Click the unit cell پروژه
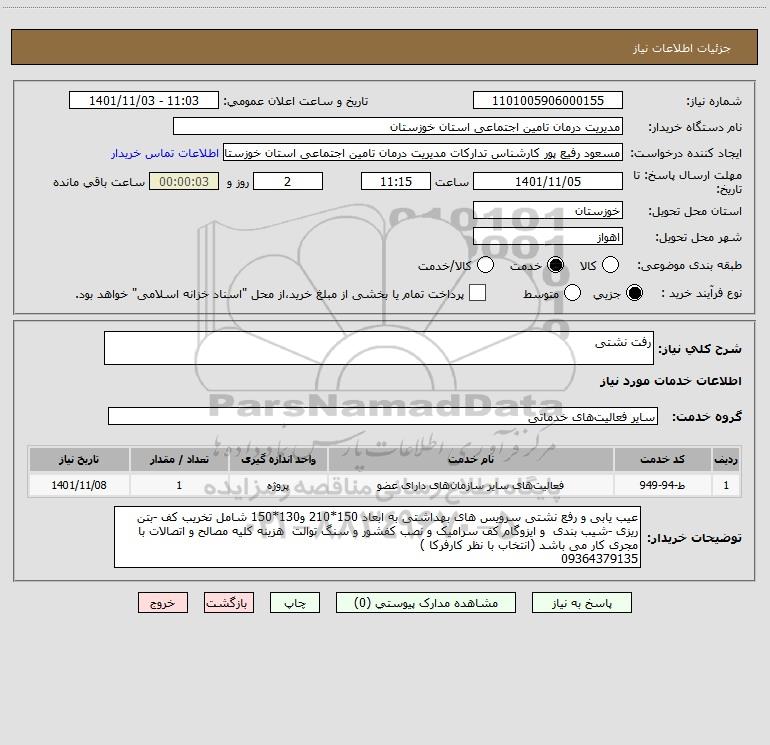Viewport: 770px width, 745px height. [278, 485]
